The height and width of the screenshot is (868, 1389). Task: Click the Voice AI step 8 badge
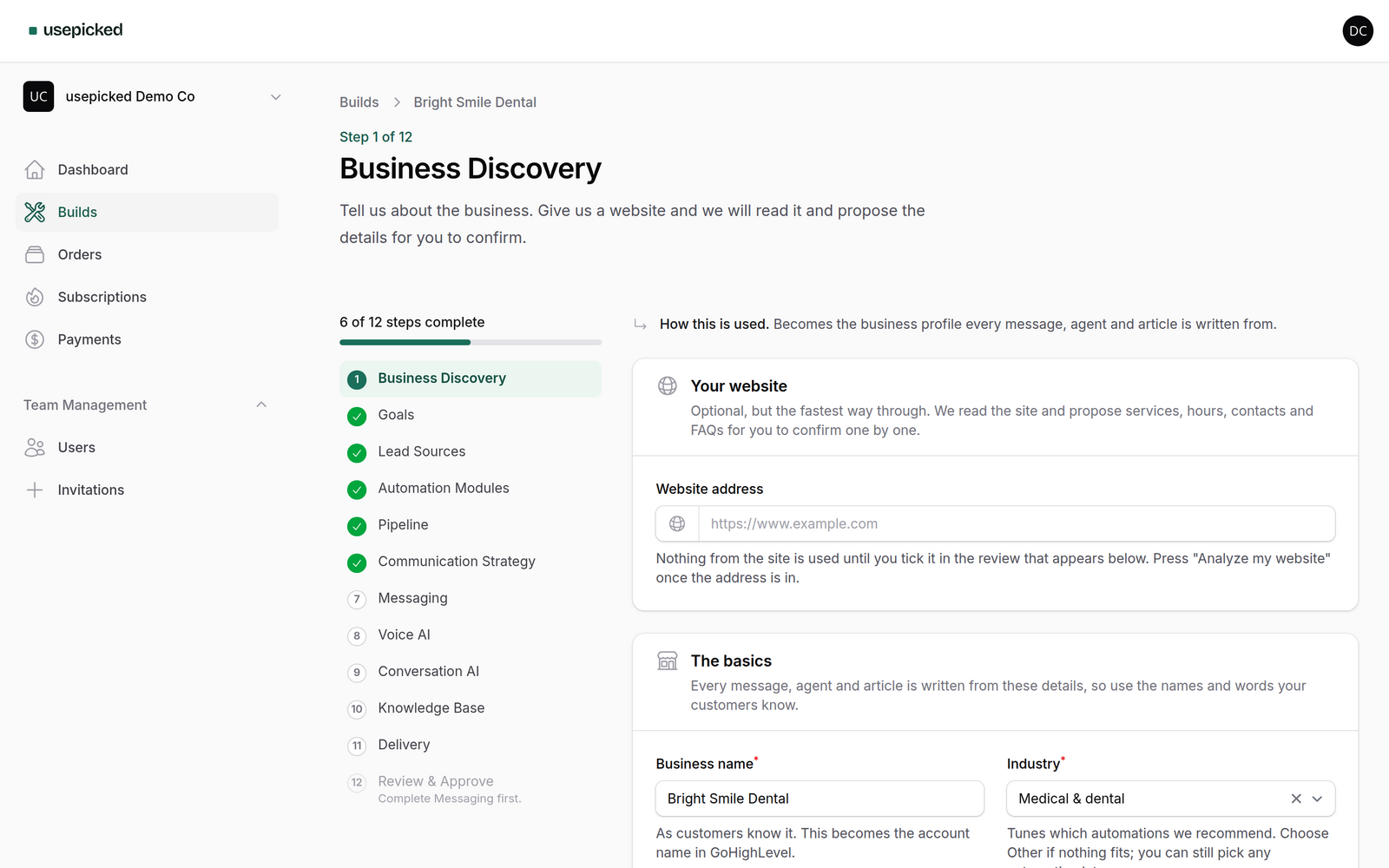coord(357,636)
